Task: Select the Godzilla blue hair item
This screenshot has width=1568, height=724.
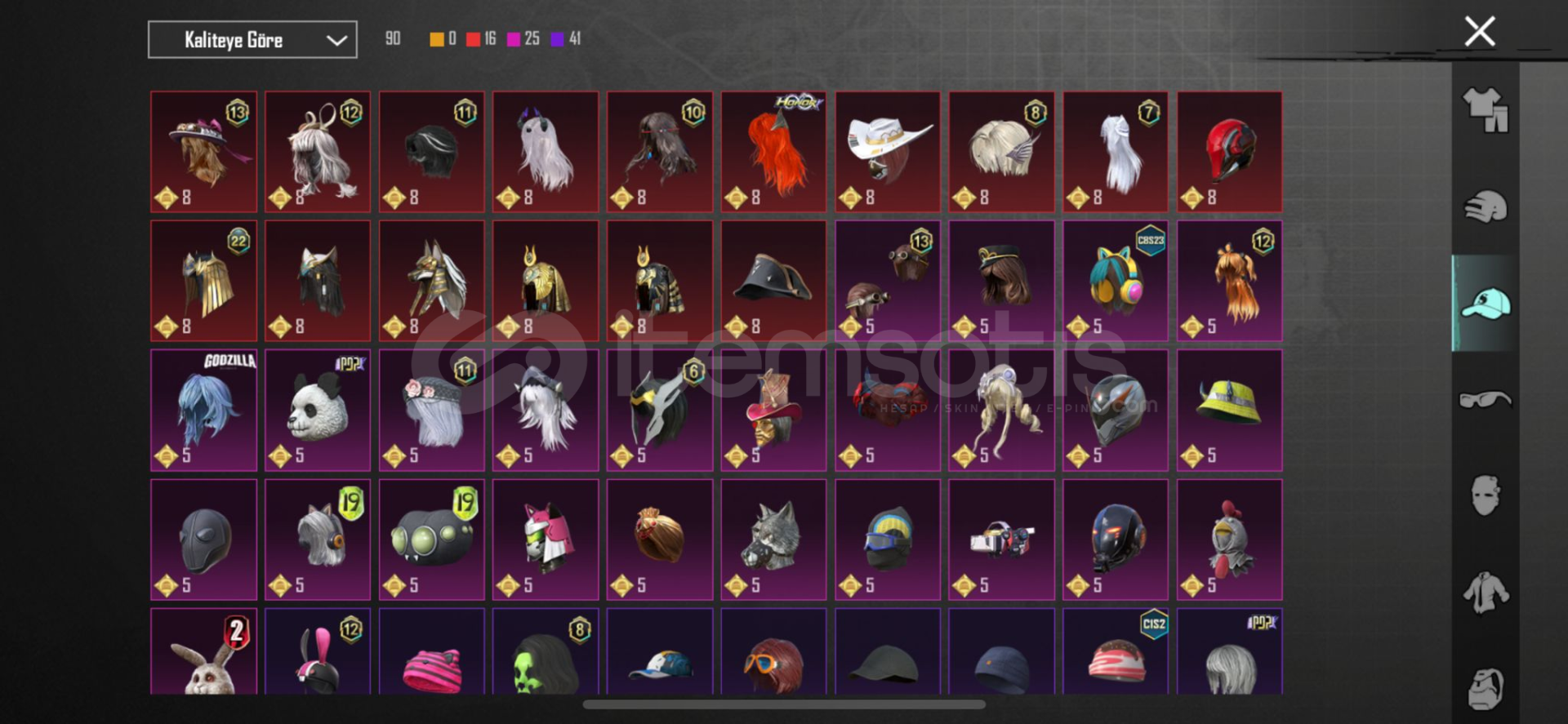Action: pos(203,411)
